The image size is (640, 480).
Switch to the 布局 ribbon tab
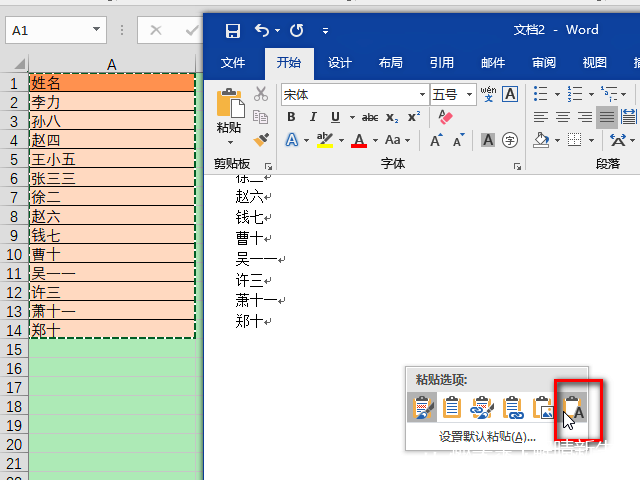click(x=391, y=63)
